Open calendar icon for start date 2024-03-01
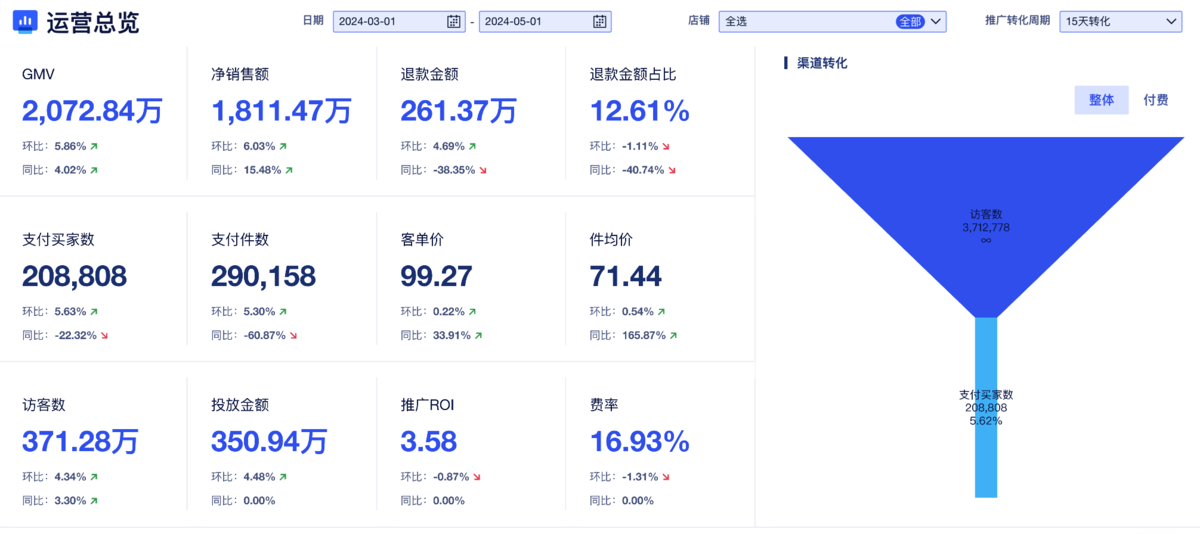 click(x=454, y=21)
